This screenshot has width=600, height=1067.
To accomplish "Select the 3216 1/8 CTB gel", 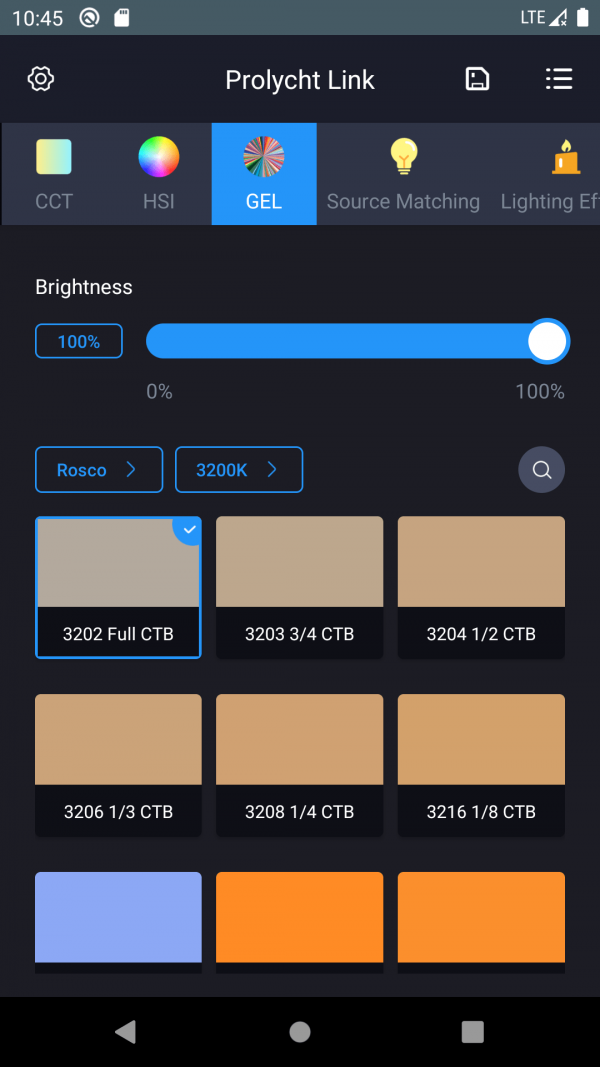I will (x=481, y=765).
